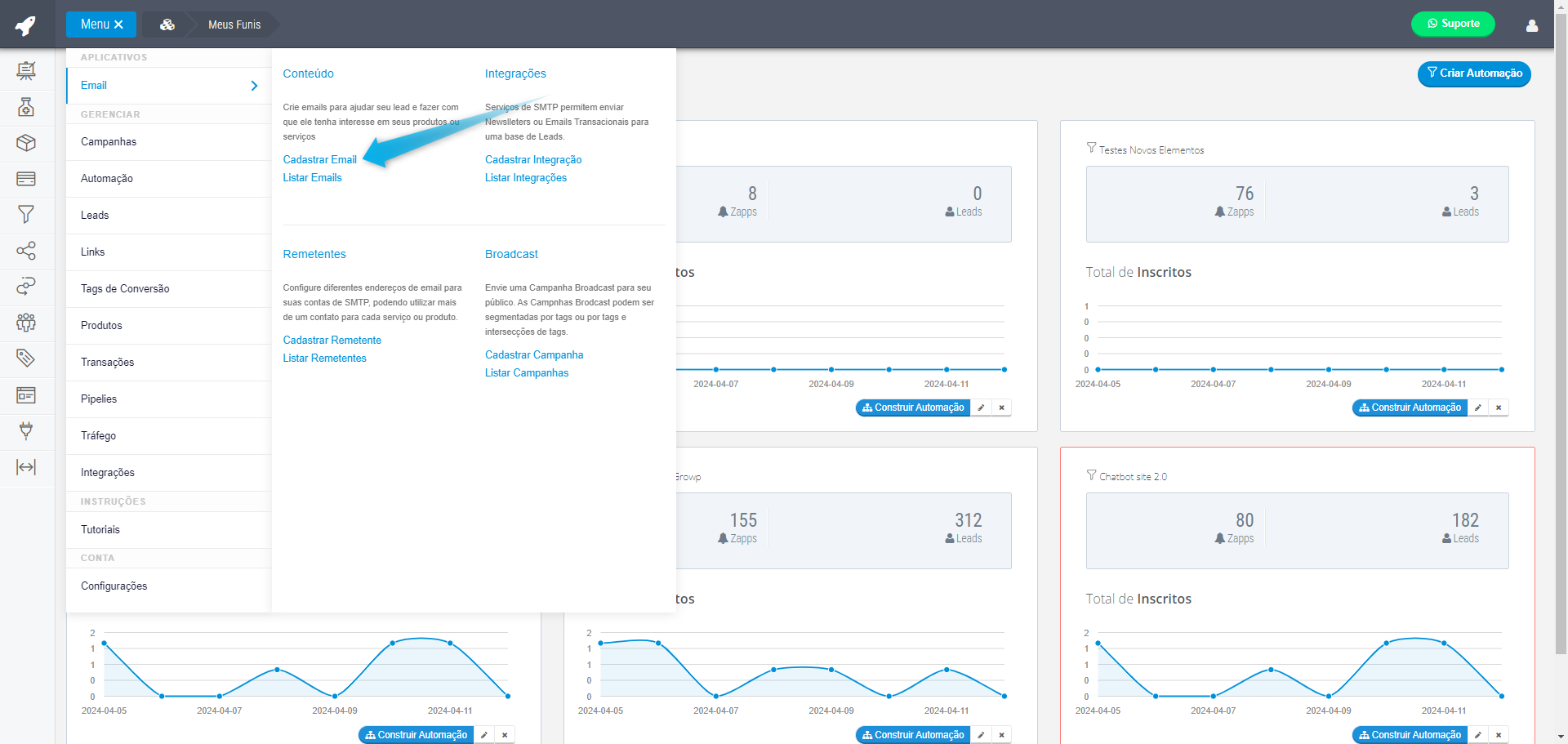Click the rocket logo icon
The image size is (1568, 744).
click(26, 25)
